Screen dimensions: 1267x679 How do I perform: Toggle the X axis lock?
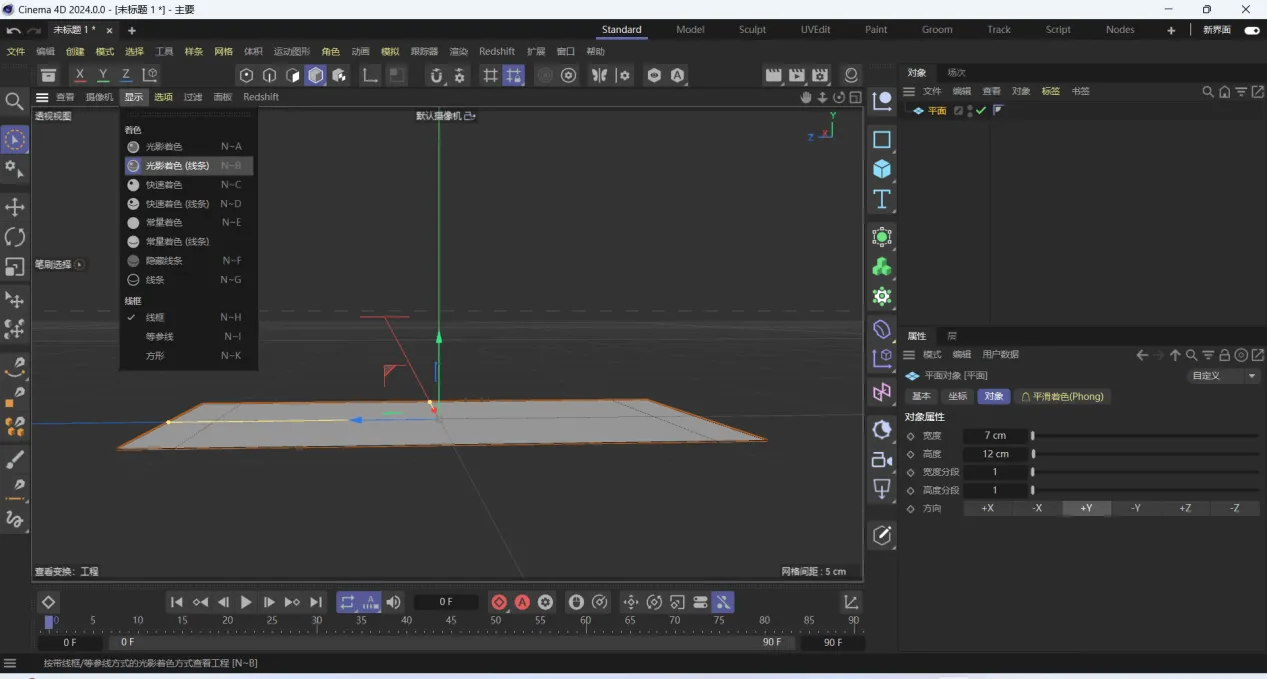80,75
